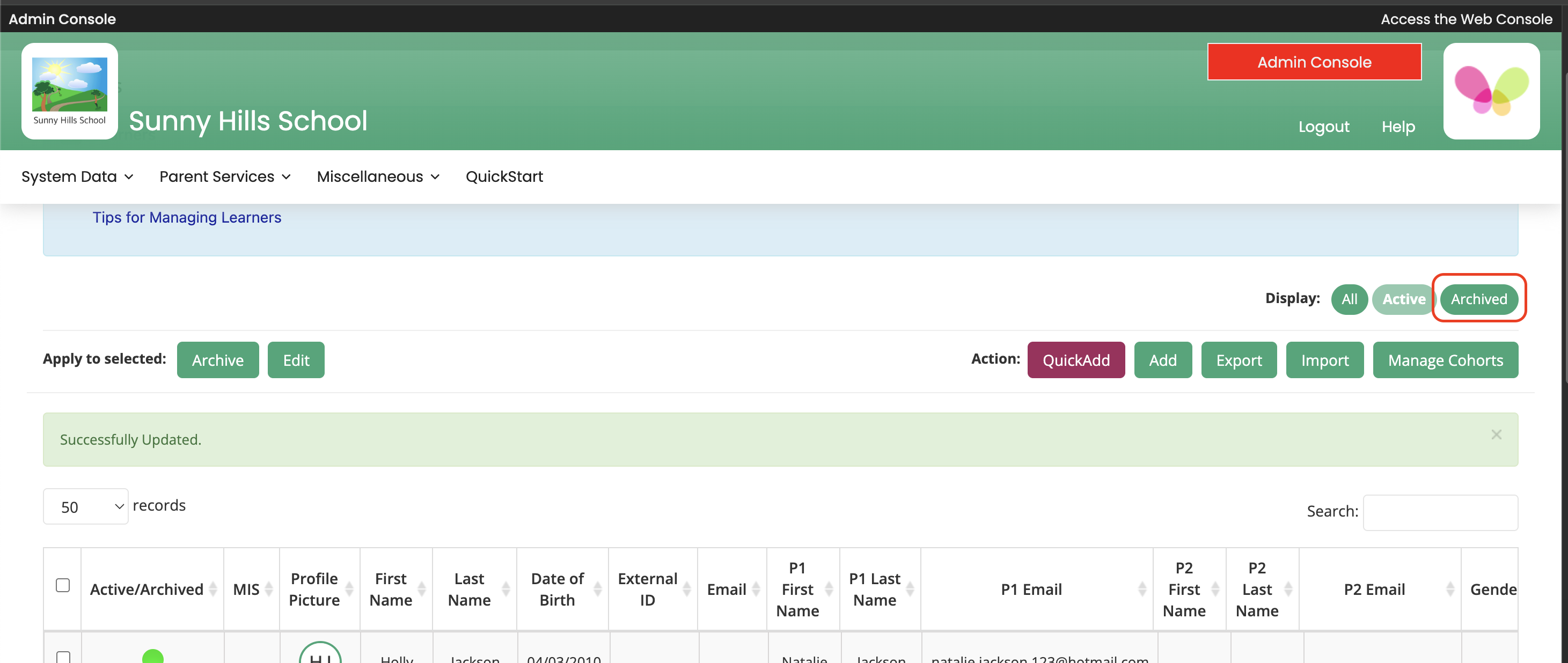Viewport: 1568px width, 663px height.
Task: Sort by P1 Email column arrows
Action: [x=1142, y=589]
